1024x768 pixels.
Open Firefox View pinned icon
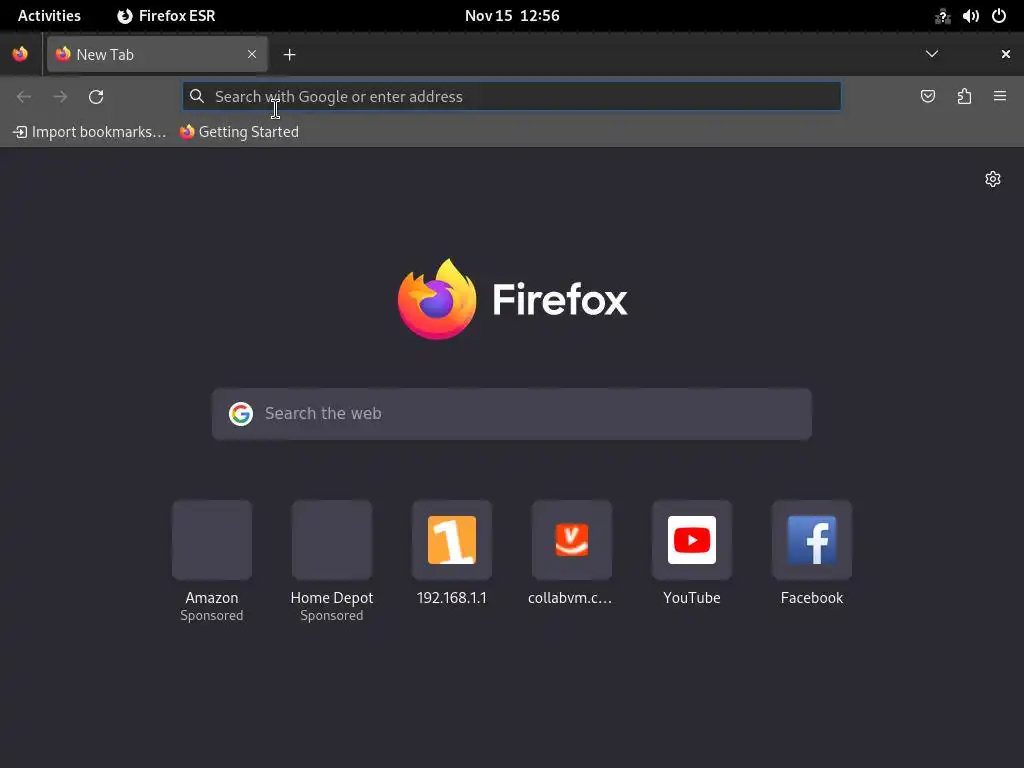tap(20, 54)
